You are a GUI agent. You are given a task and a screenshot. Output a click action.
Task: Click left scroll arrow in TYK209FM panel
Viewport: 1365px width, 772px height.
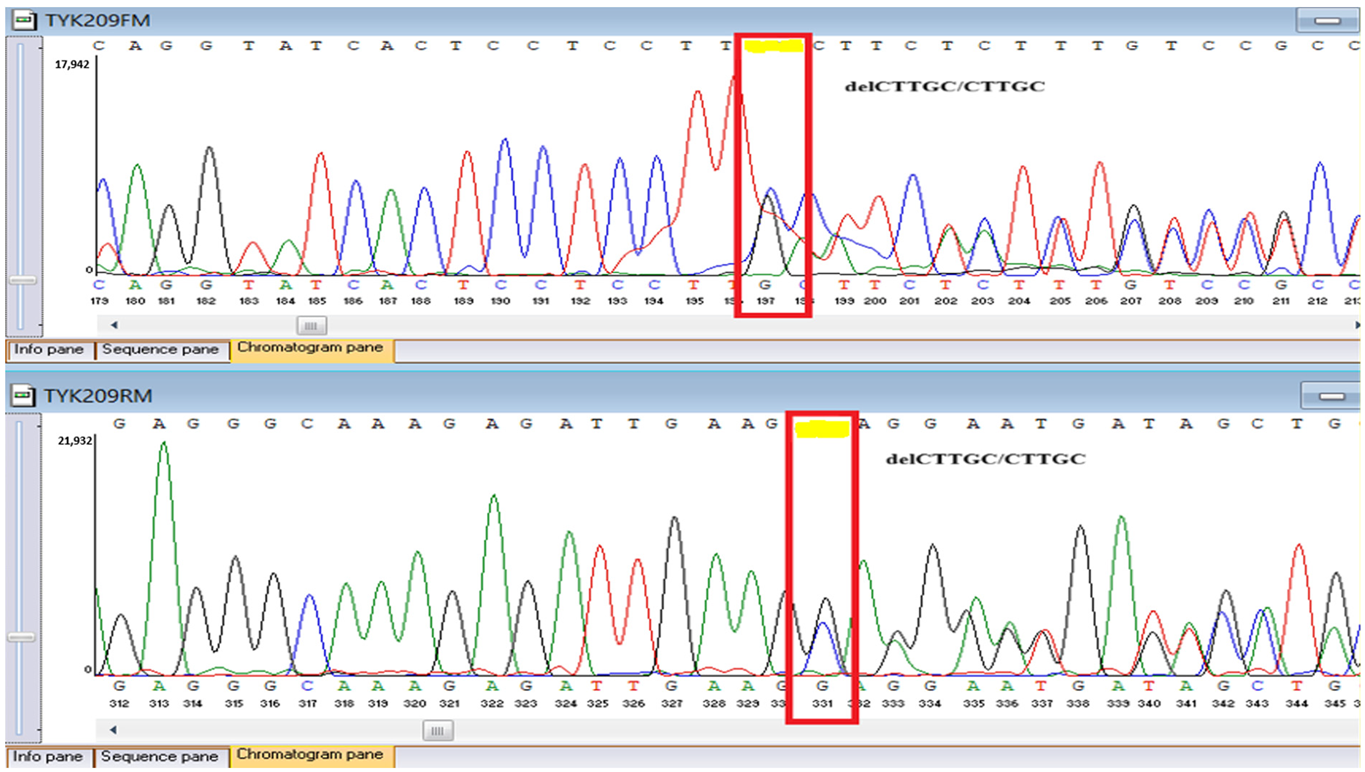point(113,325)
